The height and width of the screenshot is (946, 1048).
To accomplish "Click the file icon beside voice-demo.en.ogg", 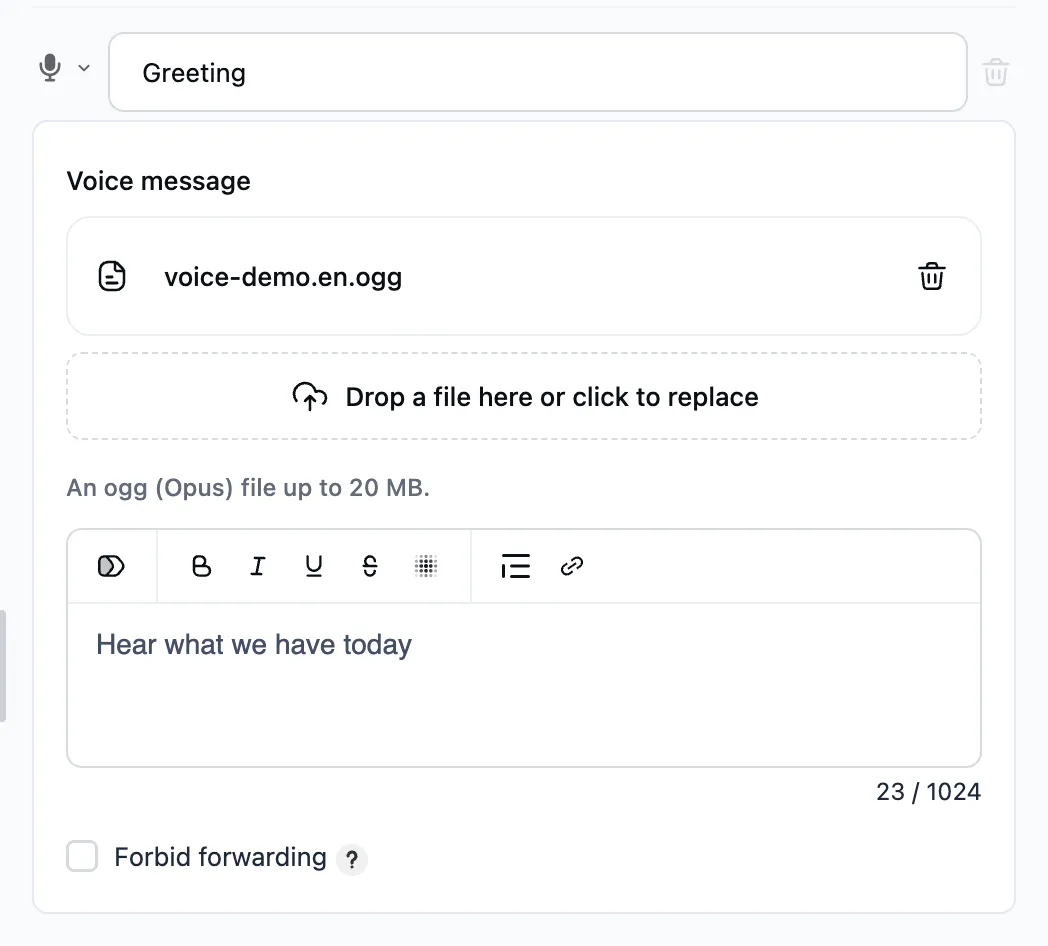I will (x=112, y=276).
